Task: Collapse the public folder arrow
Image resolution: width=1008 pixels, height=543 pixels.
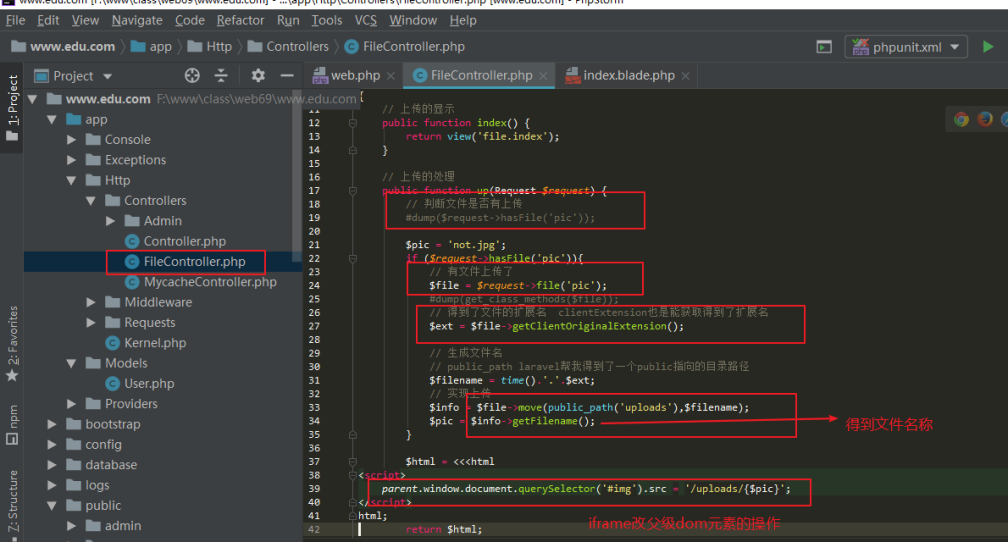Action: point(52,506)
